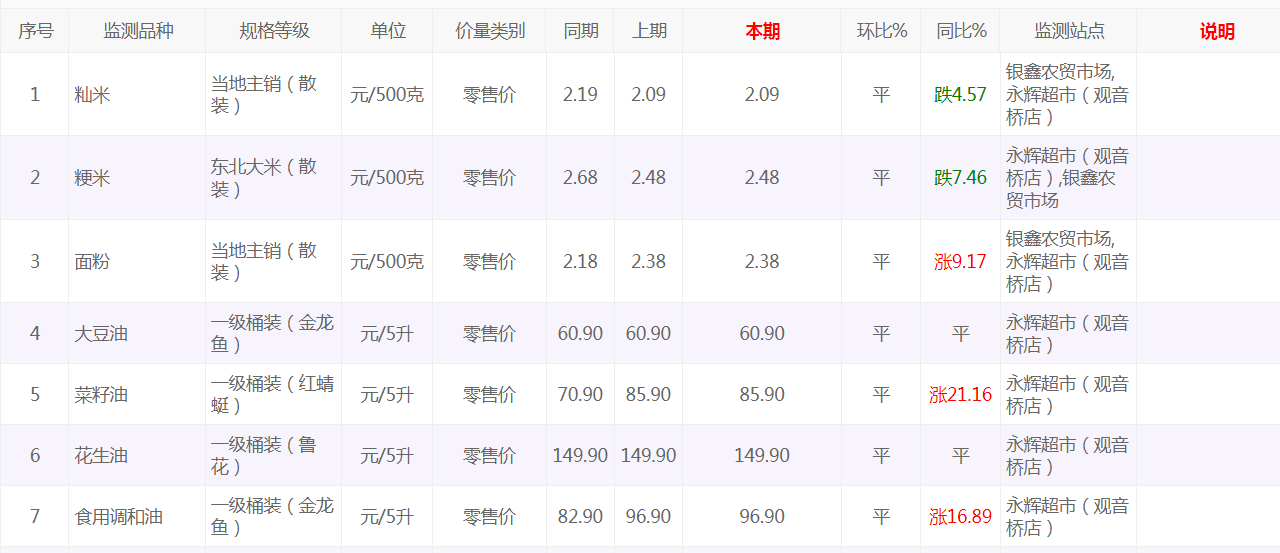Select the red 涨21.16 value
The width and height of the screenshot is (1280, 553).
pos(960,395)
